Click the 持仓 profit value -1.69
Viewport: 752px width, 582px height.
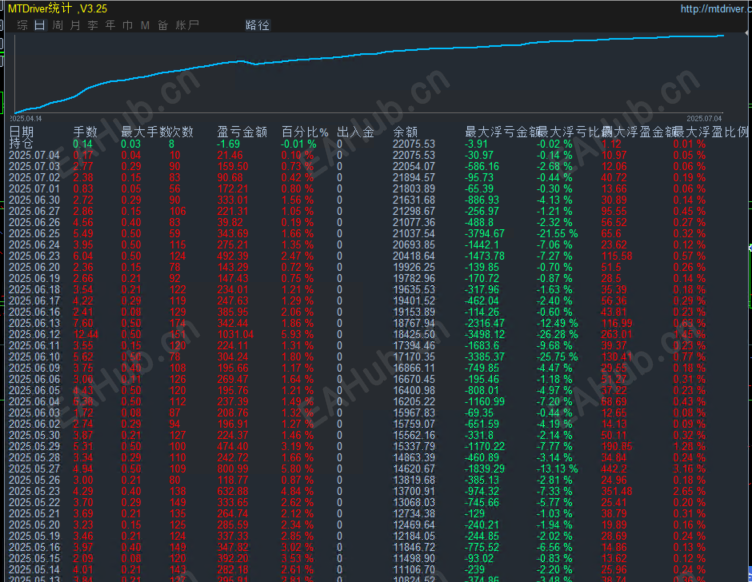(228, 144)
